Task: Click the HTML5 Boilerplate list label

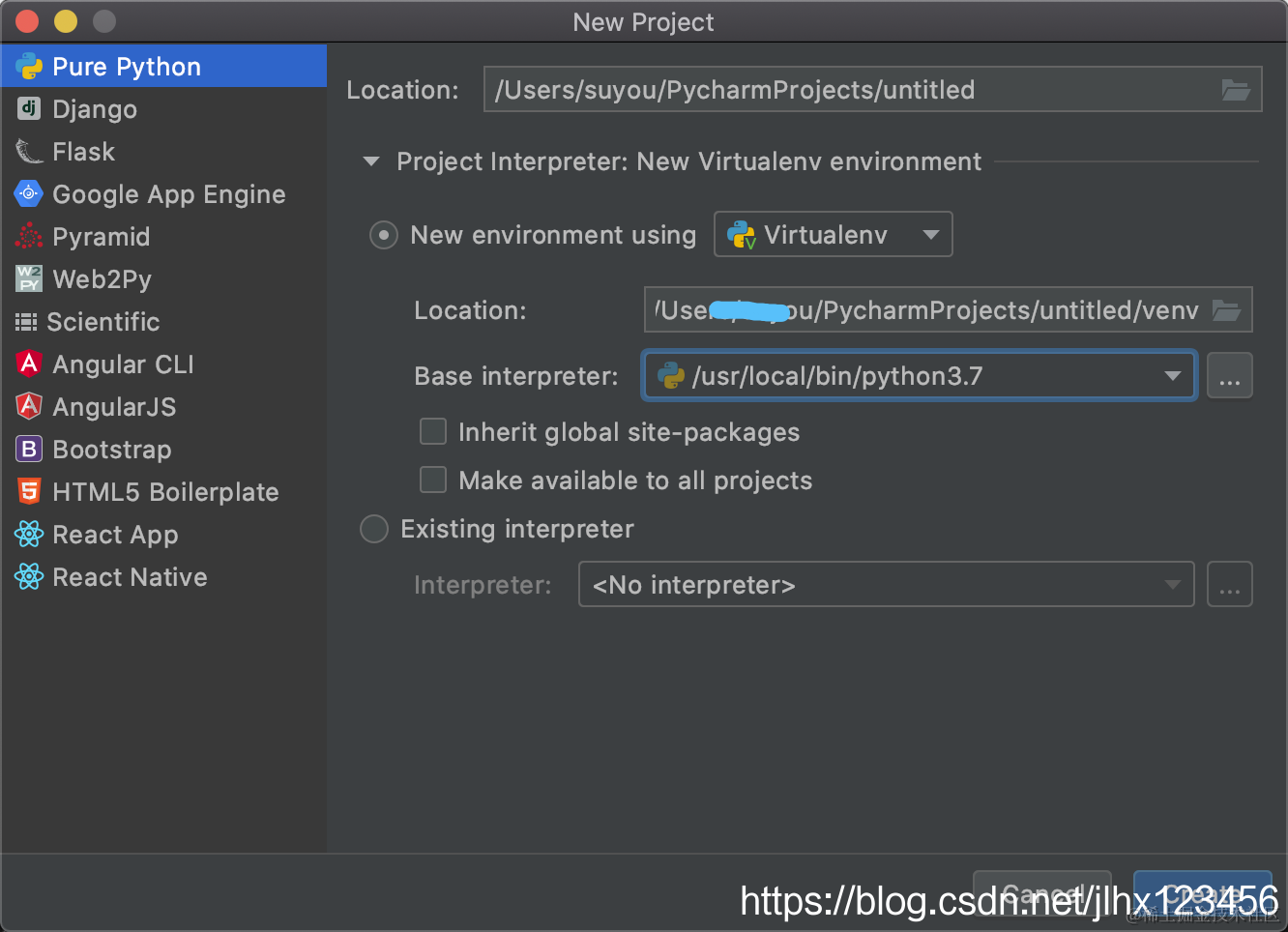Action: [x=165, y=492]
